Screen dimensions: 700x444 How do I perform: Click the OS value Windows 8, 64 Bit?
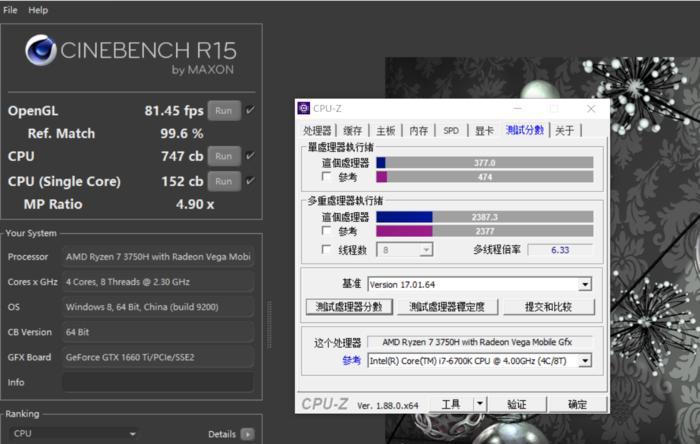142,307
